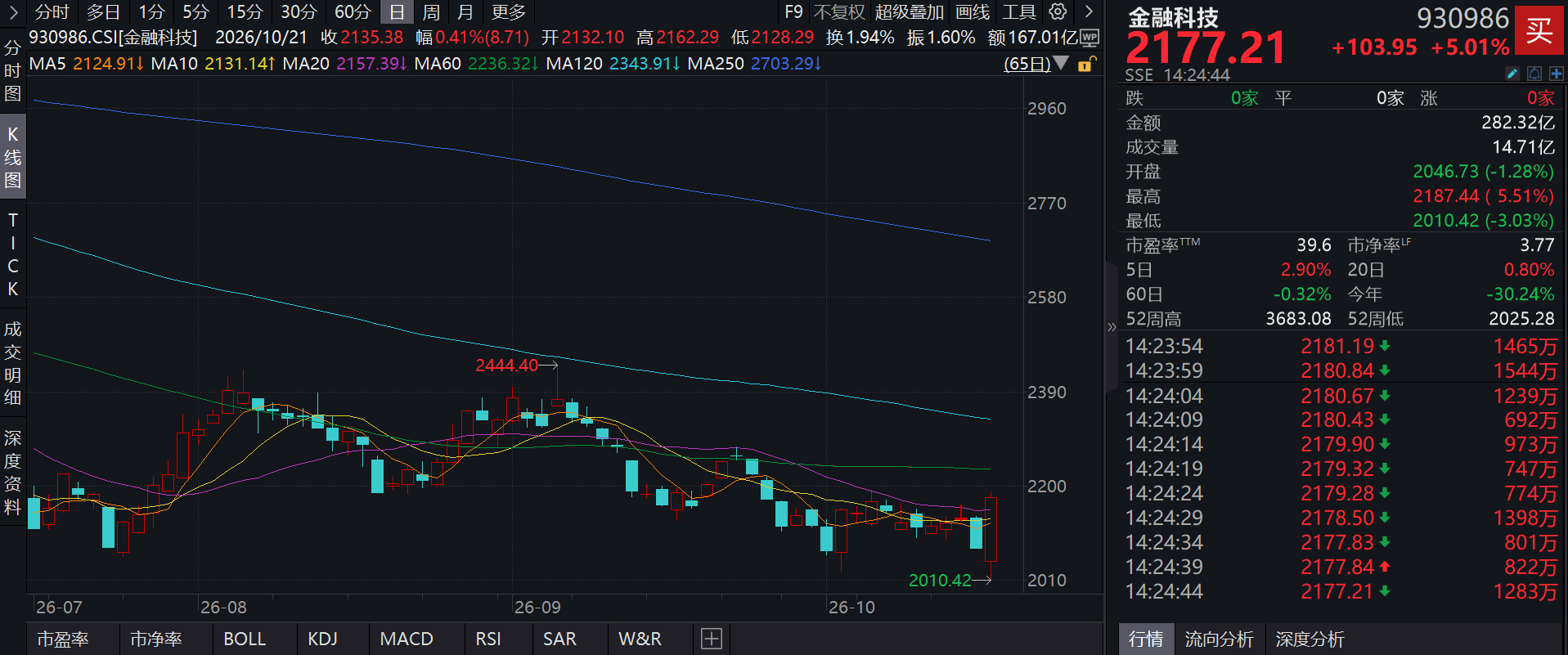Viewport: 1568px width, 655px height.
Task: Click the WP monitor icon
Action: point(1089,38)
